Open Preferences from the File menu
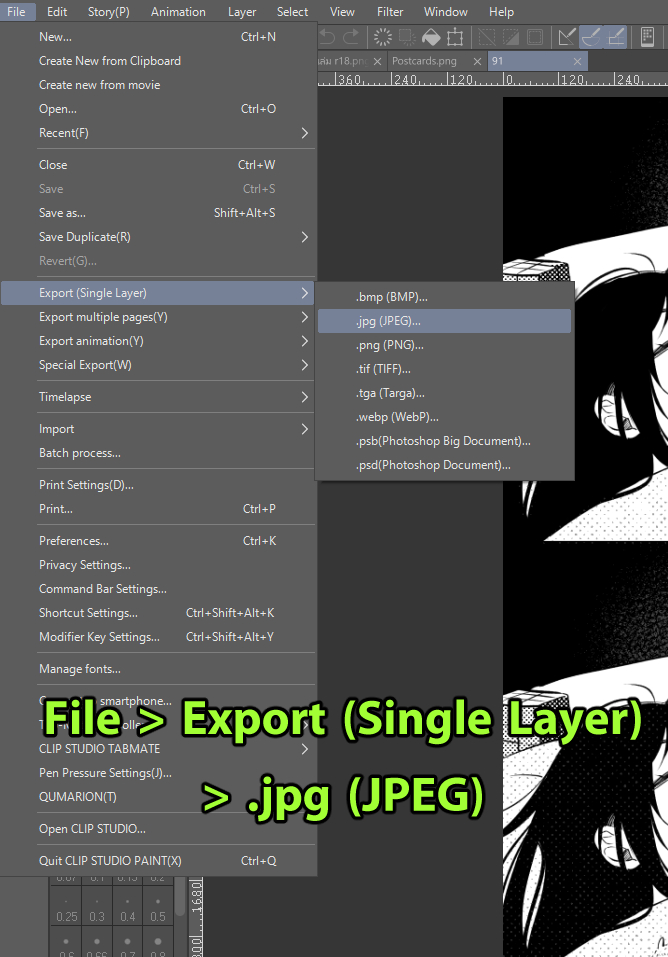668x957 pixels. [x=74, y=541]
